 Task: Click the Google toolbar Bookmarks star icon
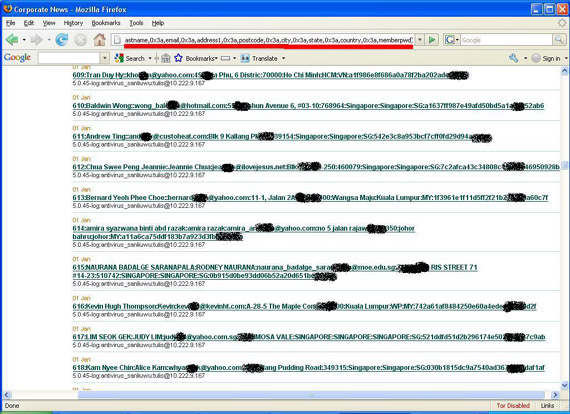click(178, 58)
